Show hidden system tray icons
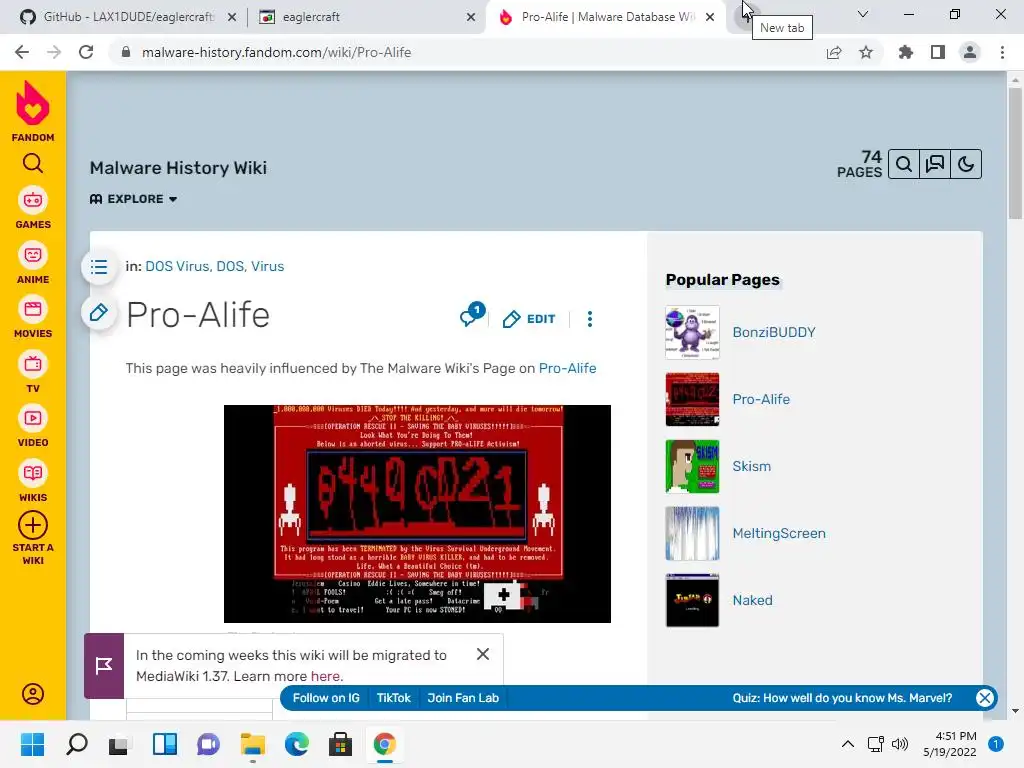 [x=847, y=744]
